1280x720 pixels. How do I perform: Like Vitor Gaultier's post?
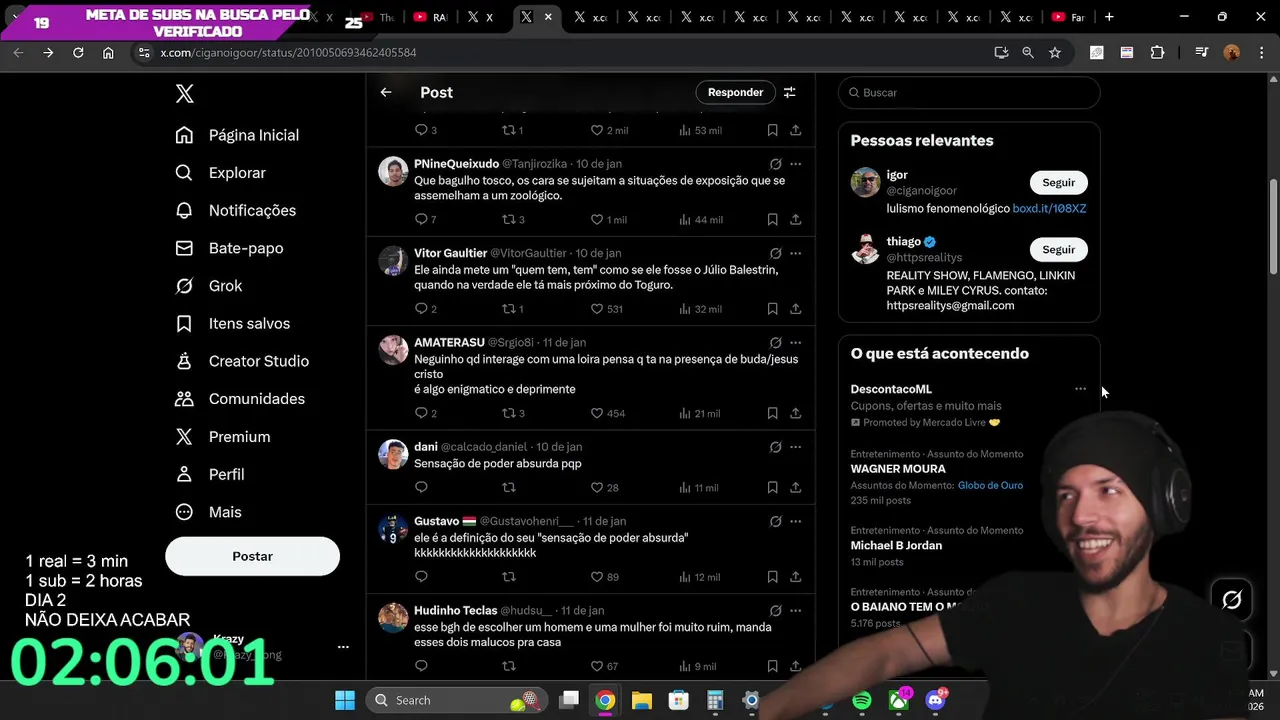coord(597,309)
